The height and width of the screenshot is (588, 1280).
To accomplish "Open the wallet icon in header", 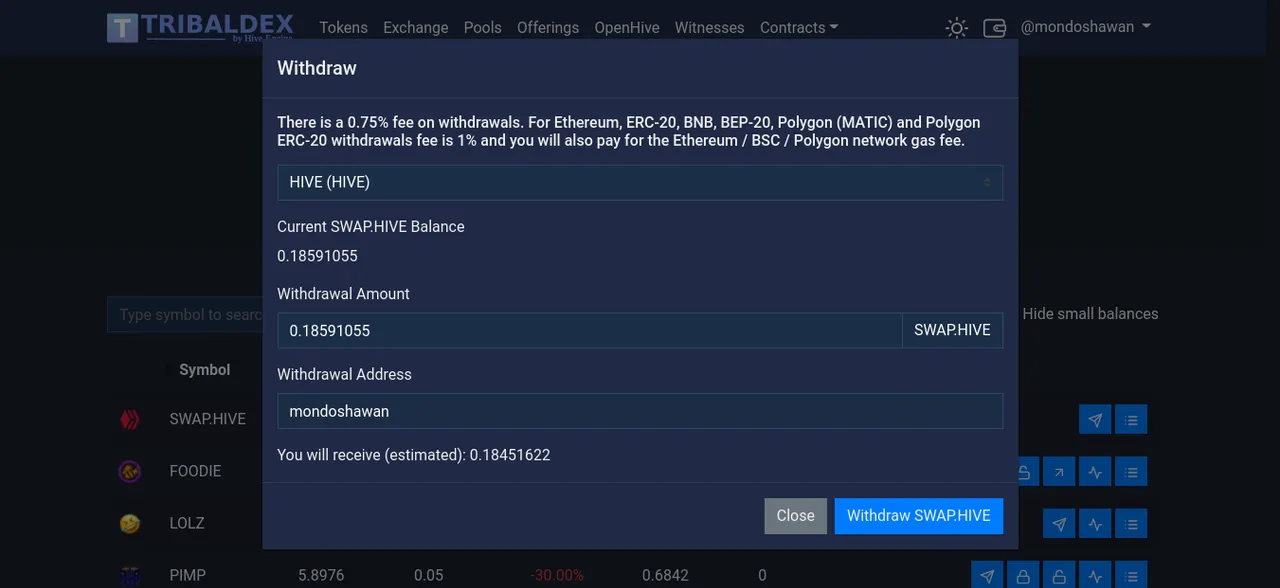I will pyautogui.click(x=995, y=28).
